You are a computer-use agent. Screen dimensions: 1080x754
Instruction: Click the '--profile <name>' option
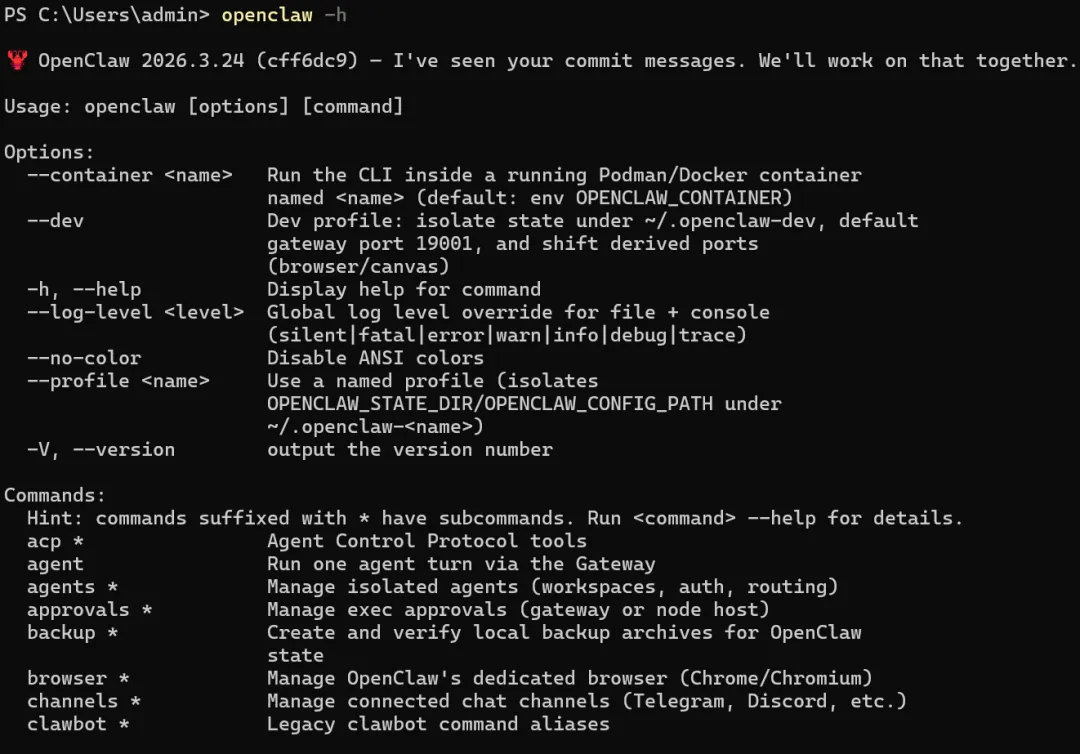(x=118, y=381)
